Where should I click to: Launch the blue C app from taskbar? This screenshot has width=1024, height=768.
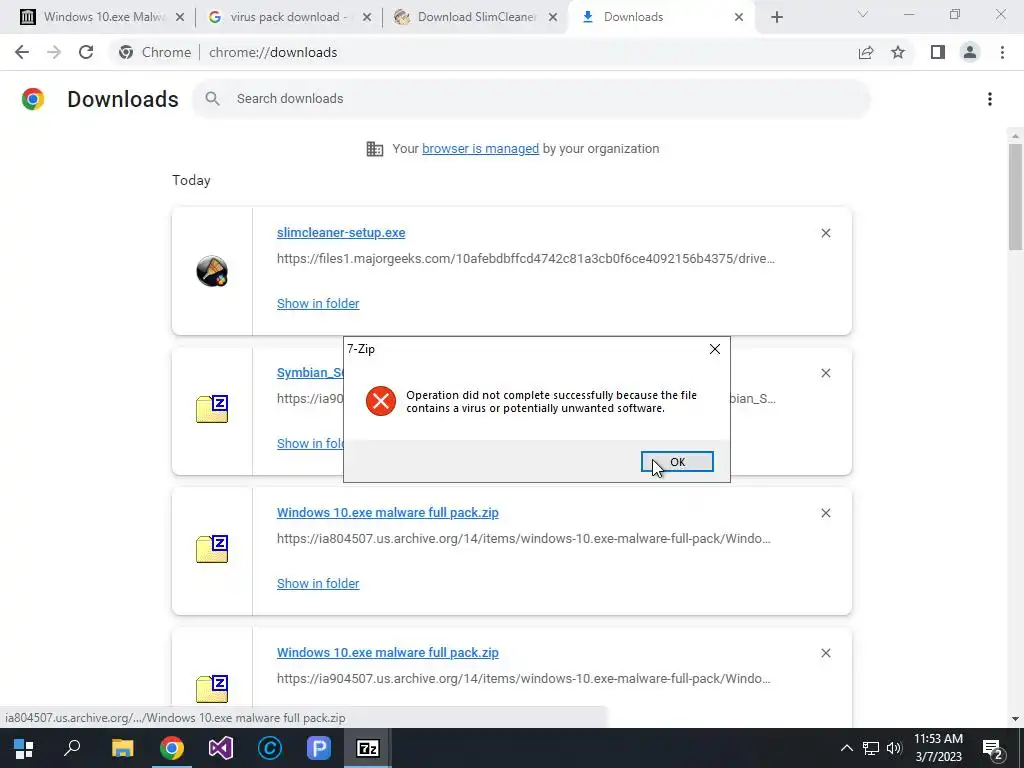click(x=270, y=748)
